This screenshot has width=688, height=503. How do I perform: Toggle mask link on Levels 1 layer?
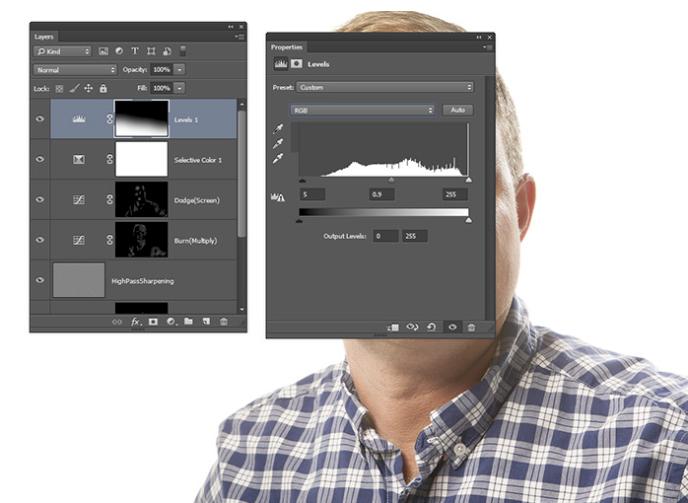[x=109, y=119]
